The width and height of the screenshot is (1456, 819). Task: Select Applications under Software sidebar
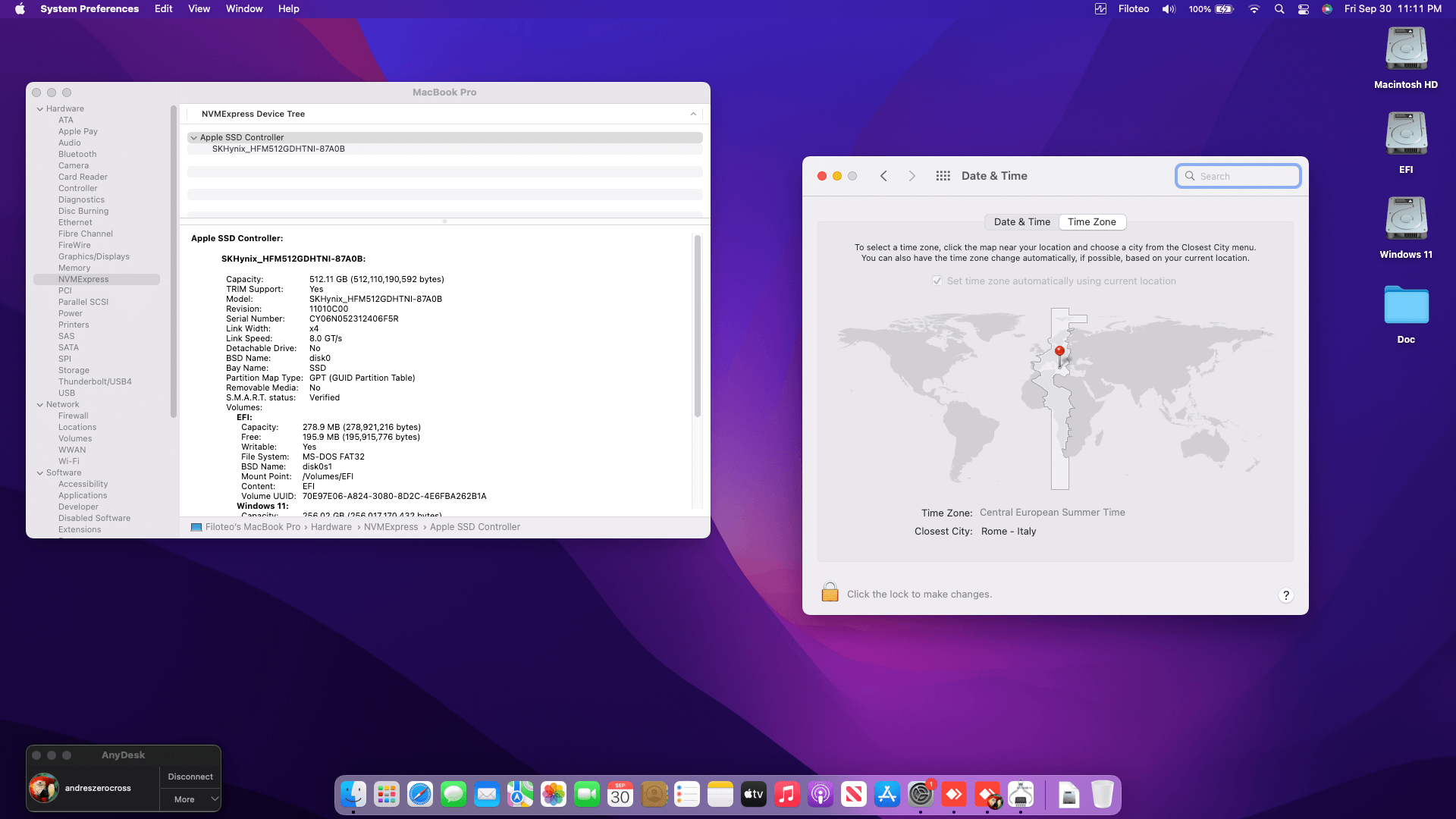click(x=83, y=496)
